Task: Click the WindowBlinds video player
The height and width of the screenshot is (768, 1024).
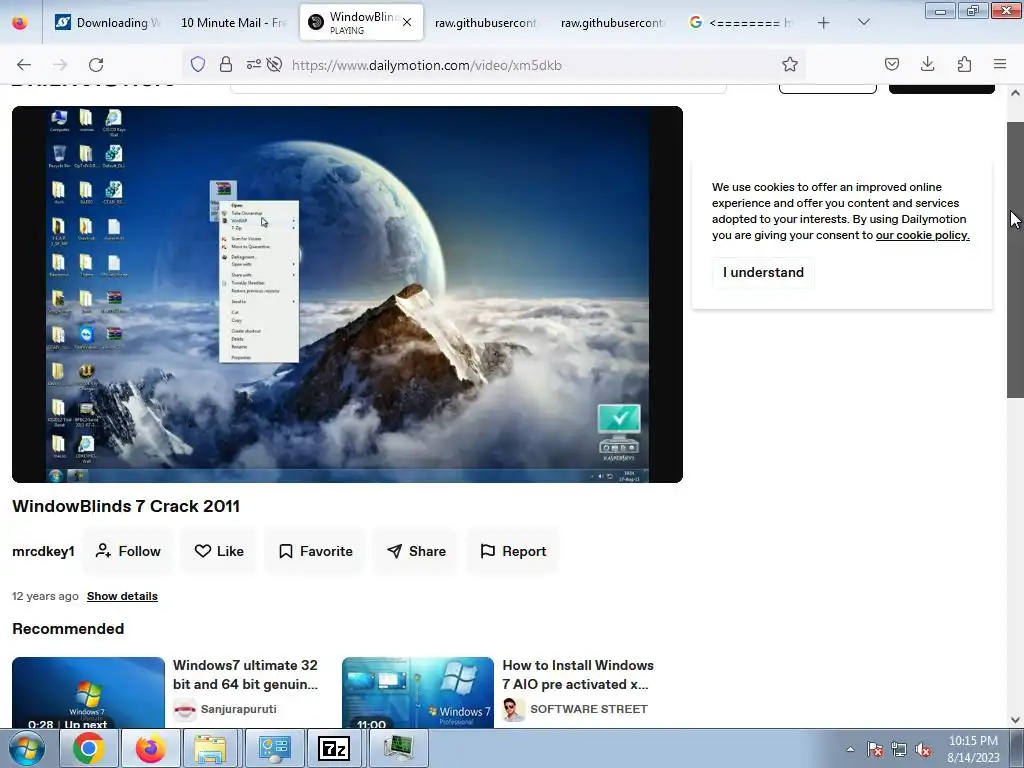Action: pos(347,295)
